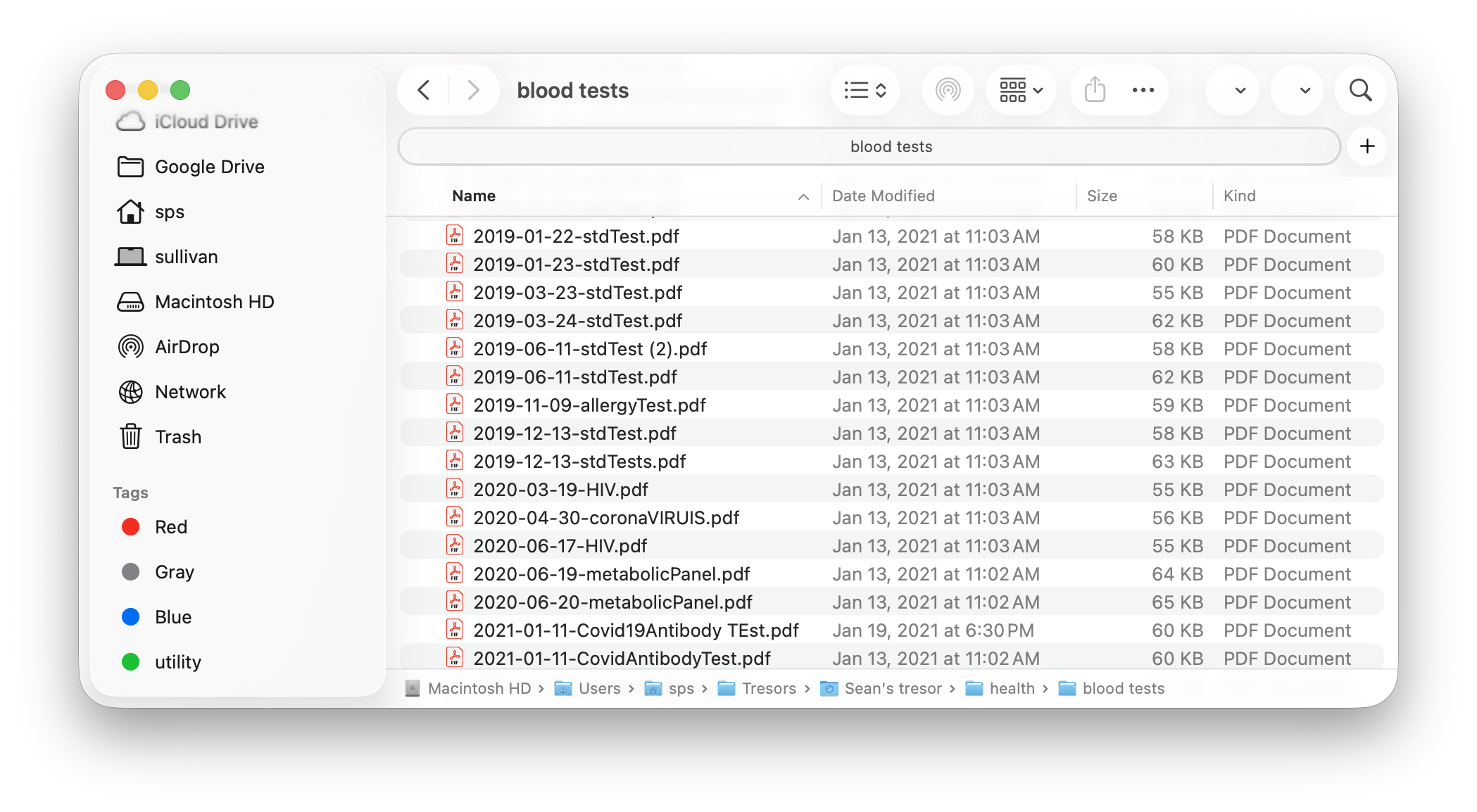Click blood tests in path bar
The image size is (1477, 812).
[1112, 688]
